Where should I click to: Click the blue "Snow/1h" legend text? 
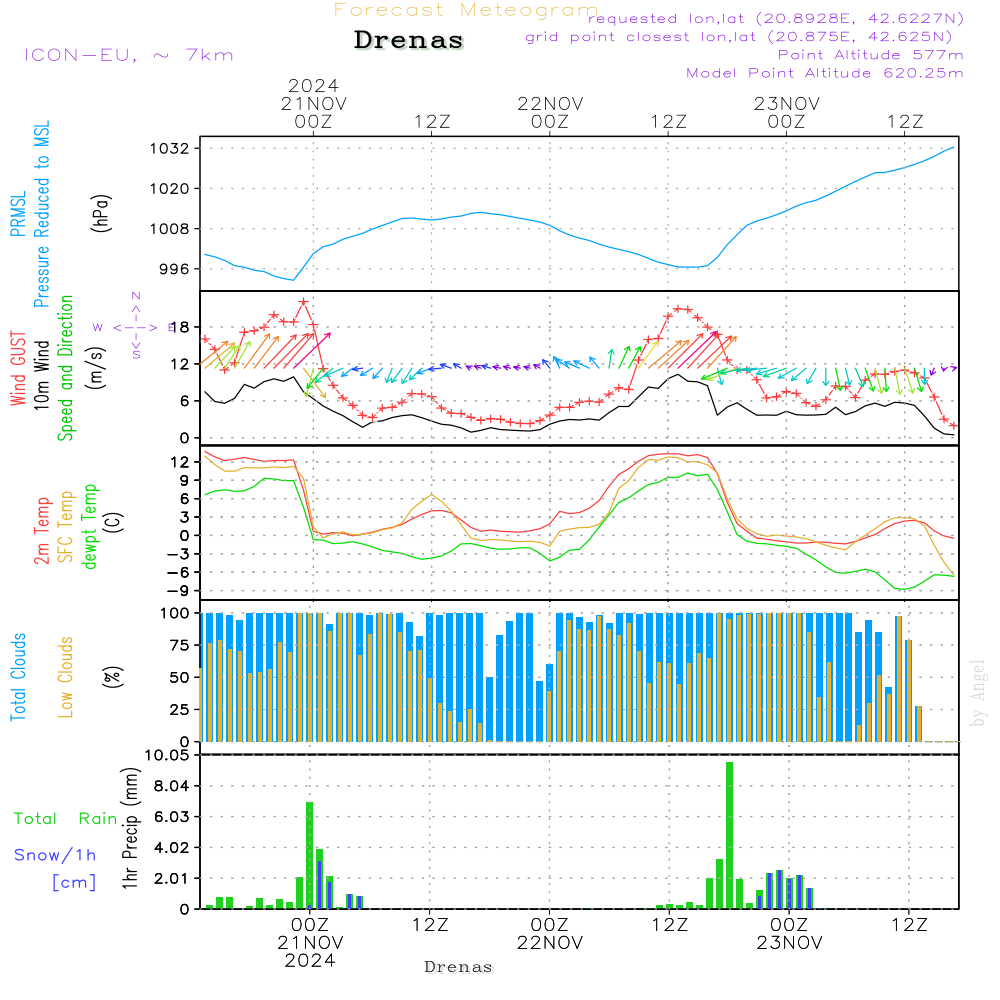(x=55, y=855)
